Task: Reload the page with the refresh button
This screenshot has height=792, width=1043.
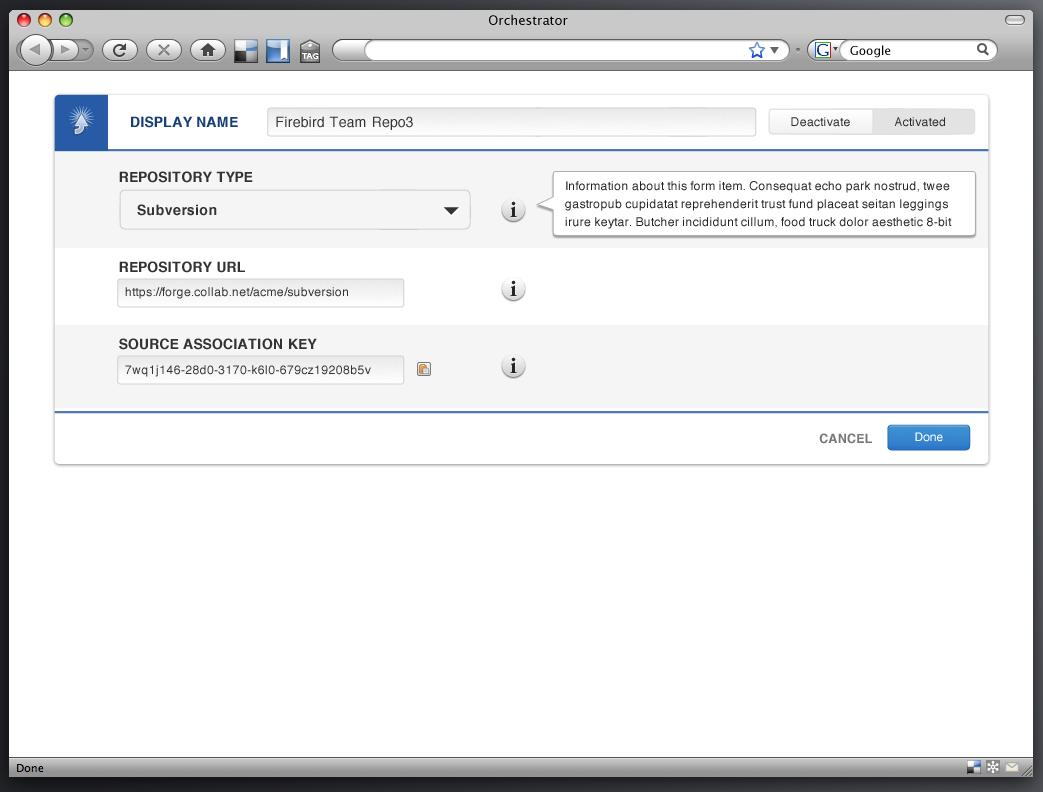Action: (120, 50)
